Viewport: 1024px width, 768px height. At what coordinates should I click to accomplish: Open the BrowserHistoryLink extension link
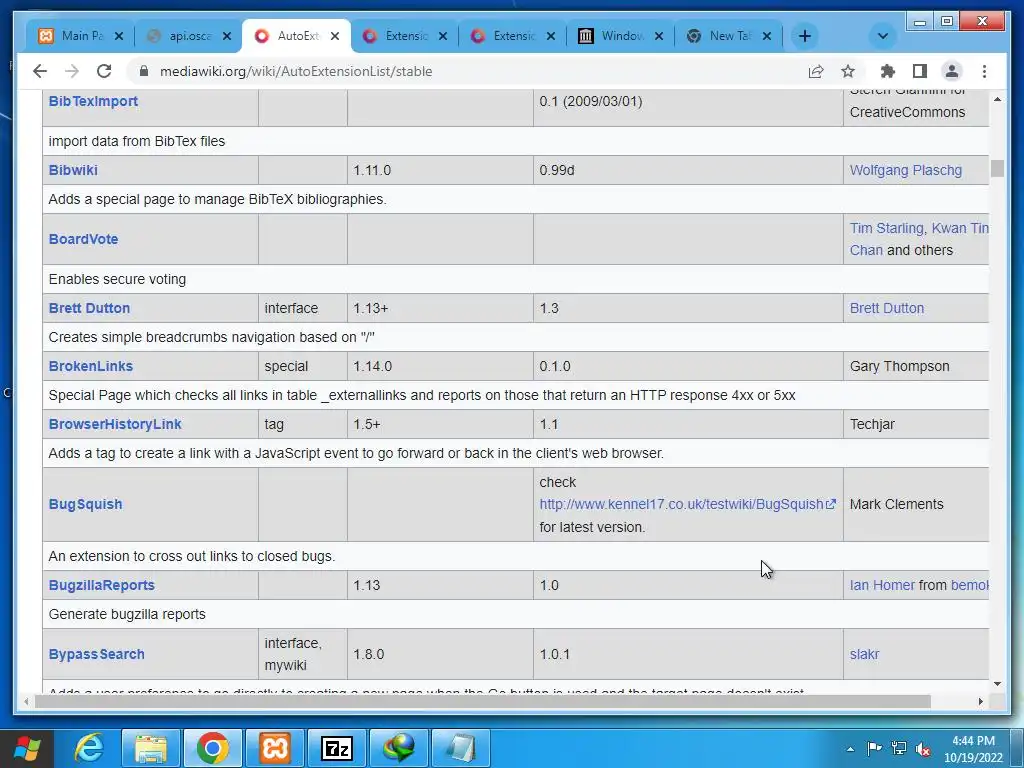point(115,424)
